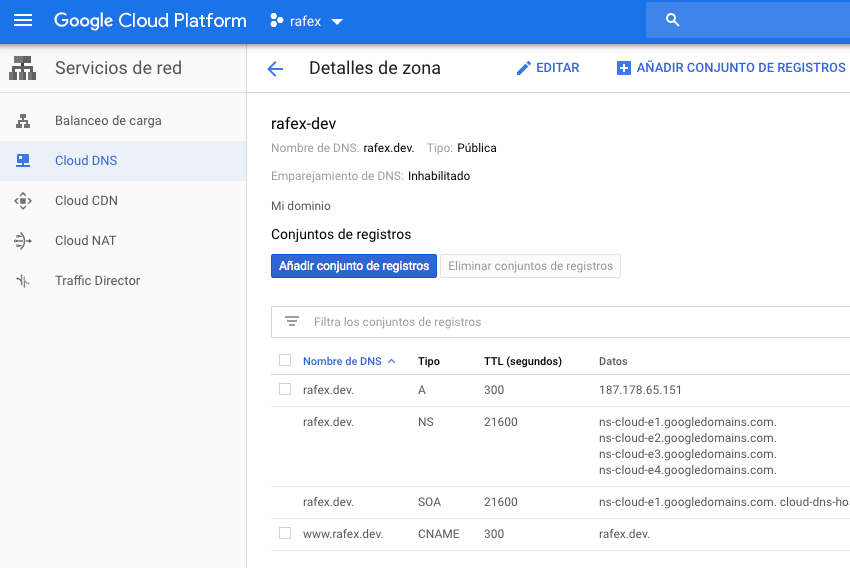Click the filter lines icon

coord(292,321)
